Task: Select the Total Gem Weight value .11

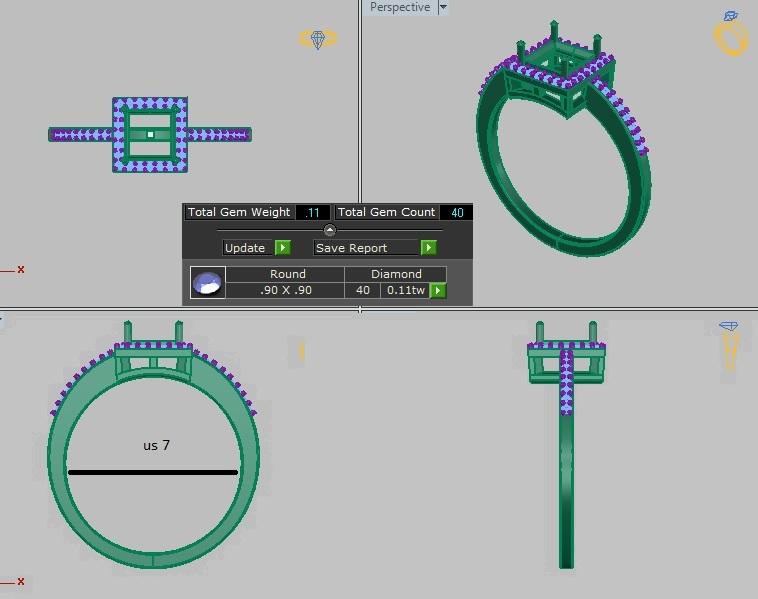Action: click(x=313, y=212)
